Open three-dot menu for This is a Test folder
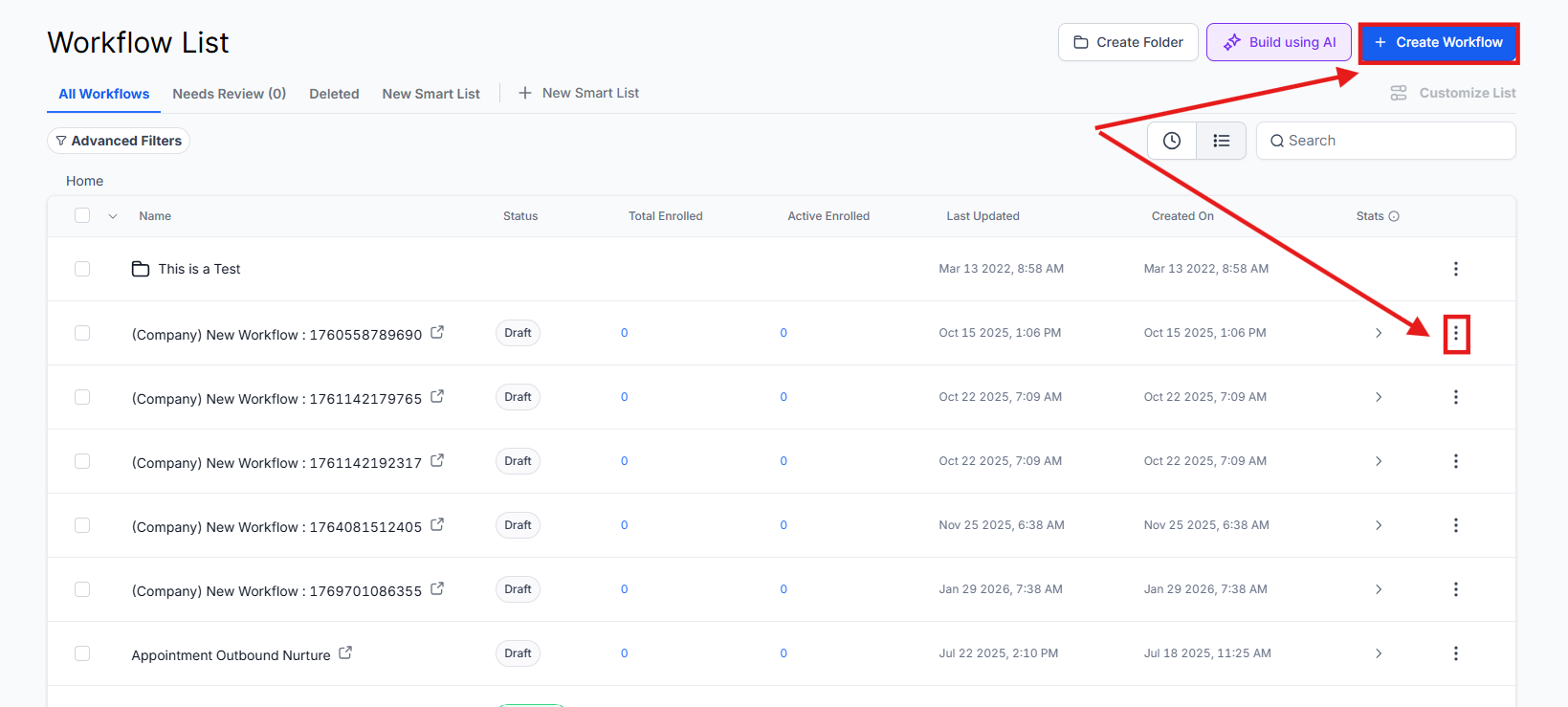1568x707 pixels. [1455, 269]
